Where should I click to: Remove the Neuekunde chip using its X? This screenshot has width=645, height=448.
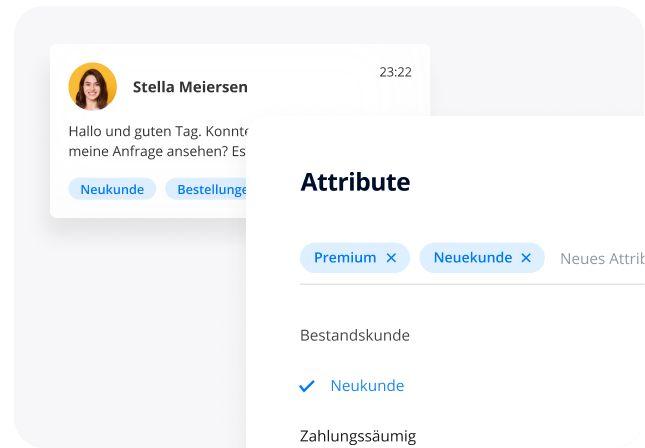[x=526, y=258]
